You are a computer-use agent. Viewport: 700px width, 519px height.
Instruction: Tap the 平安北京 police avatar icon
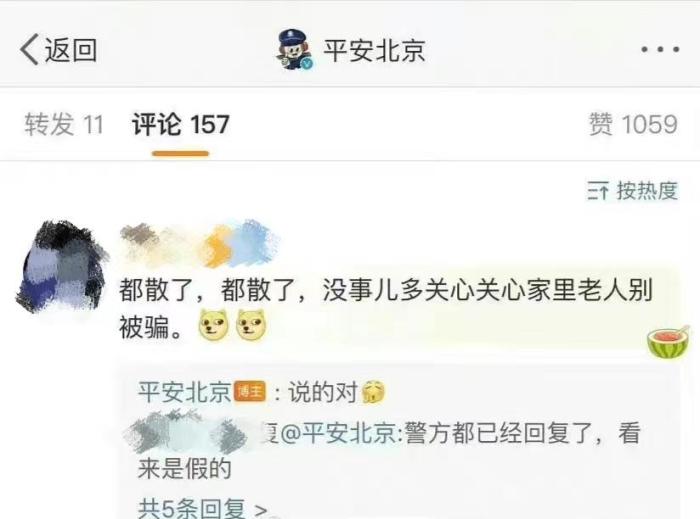point(294,50)
